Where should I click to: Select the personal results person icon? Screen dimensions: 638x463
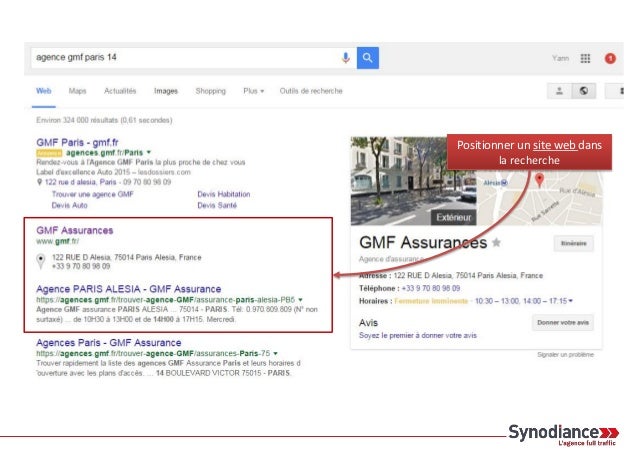pyautogui.click(x=559, y=91)
